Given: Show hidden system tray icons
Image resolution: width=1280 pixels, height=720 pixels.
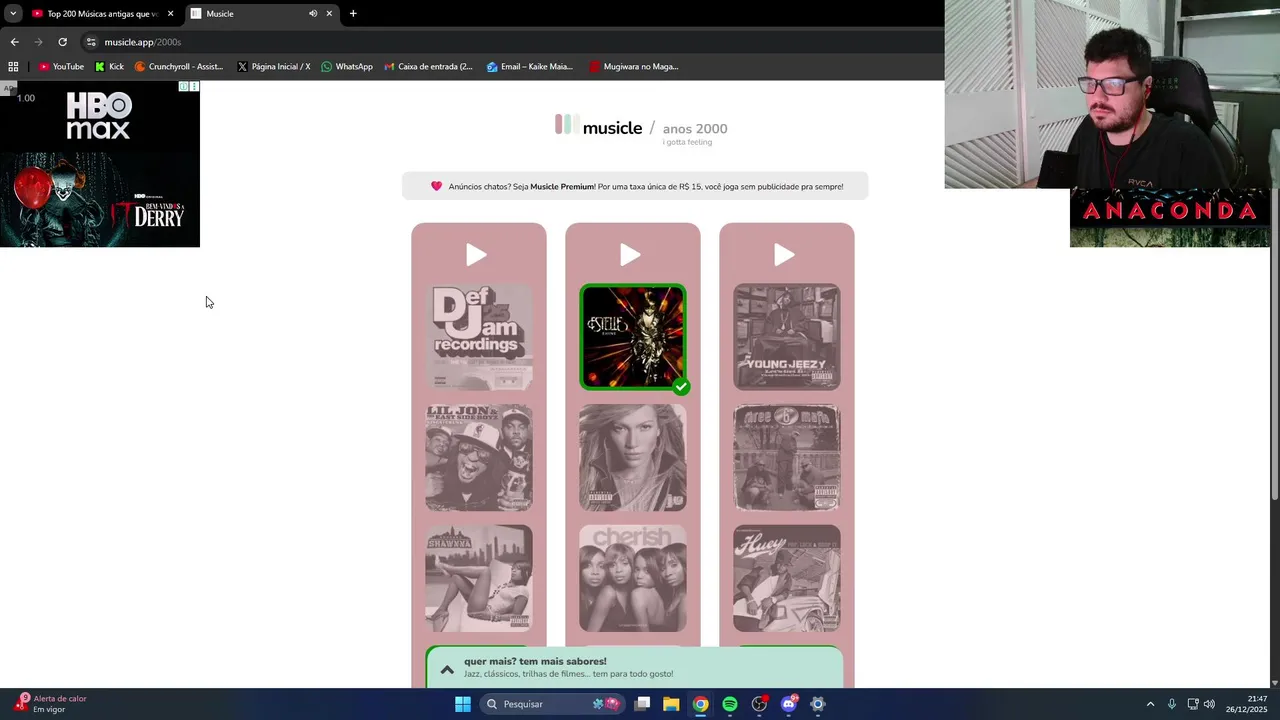Looking at the screenshot, I should pos(1150,704).
